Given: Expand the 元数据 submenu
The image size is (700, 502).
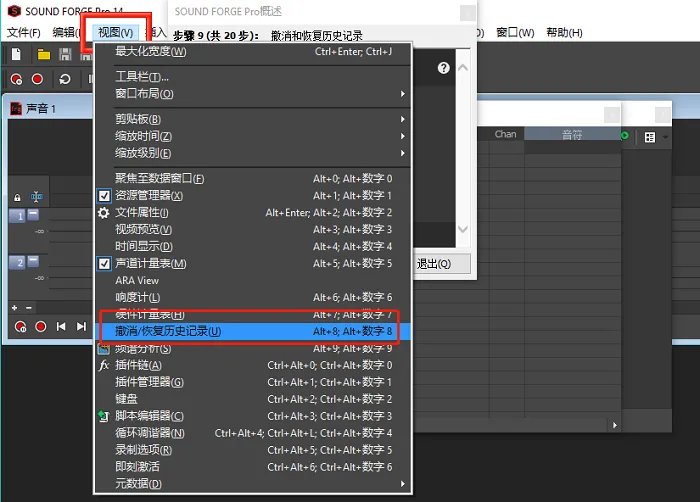Looking at the screenshot, I should pyautogui.click(x=253, y=483).
